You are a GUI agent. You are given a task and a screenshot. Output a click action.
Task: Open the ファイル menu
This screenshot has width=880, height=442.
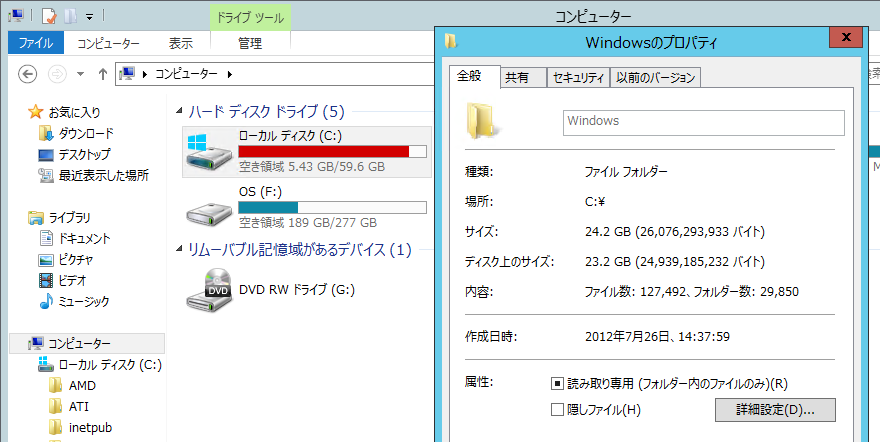click(x=36, y=43)
